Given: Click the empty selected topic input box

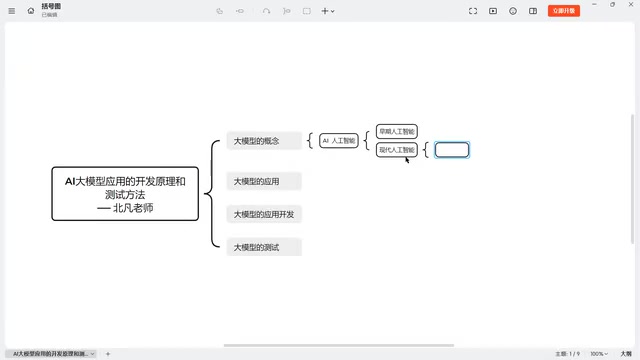Looking at the screenshot, I should (x=452, y=150).
